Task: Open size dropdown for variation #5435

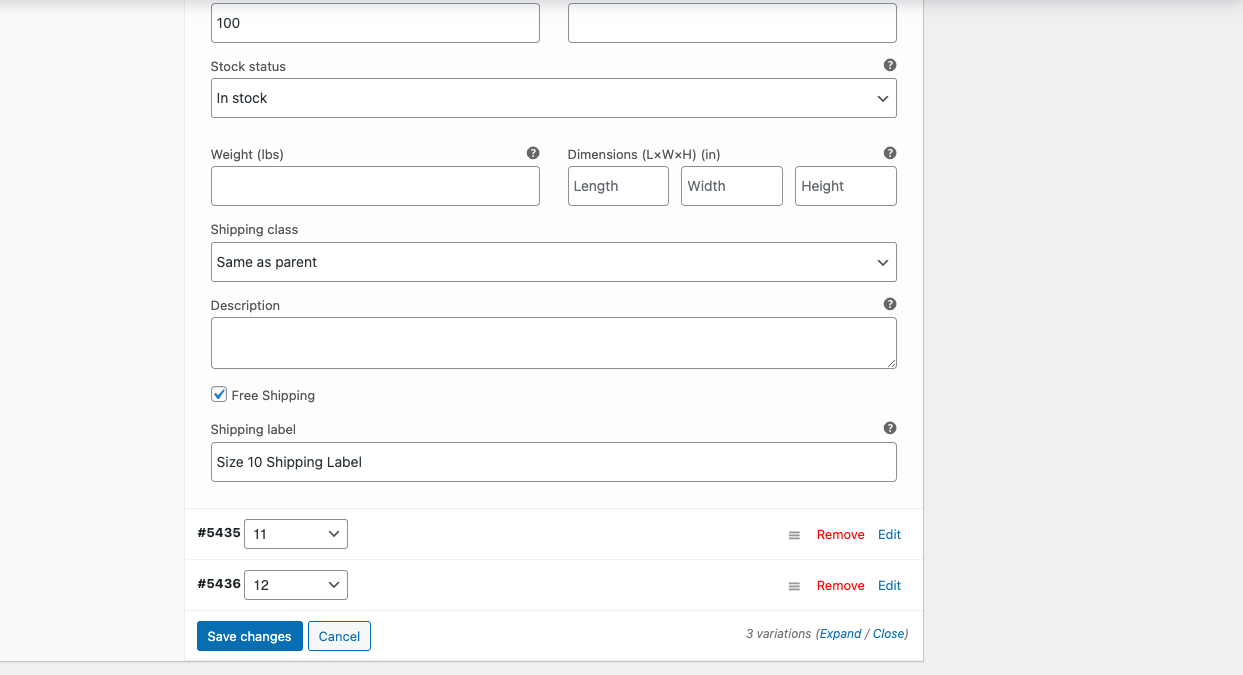Action: pyautogui.click(x=296, y=534)
